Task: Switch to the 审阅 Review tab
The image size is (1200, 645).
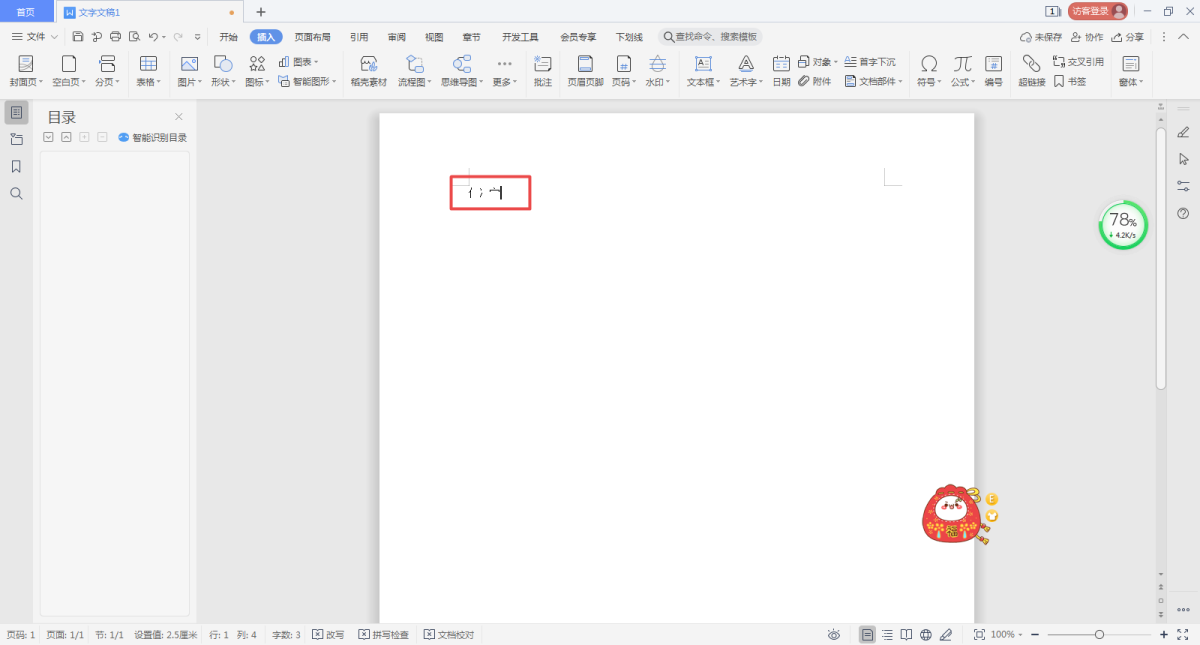Action: point(396,37)
